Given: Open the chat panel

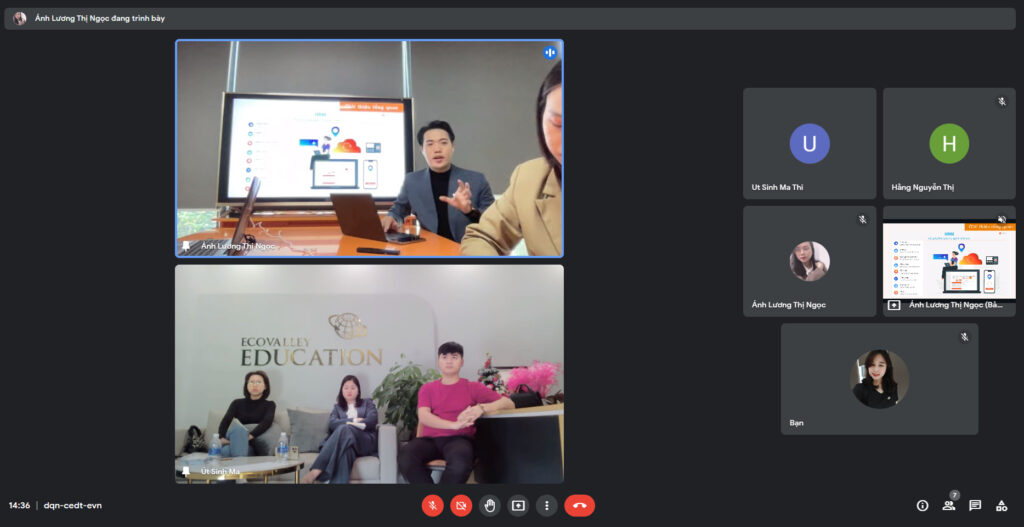Looking at the screenshot, I should [975, 505].
